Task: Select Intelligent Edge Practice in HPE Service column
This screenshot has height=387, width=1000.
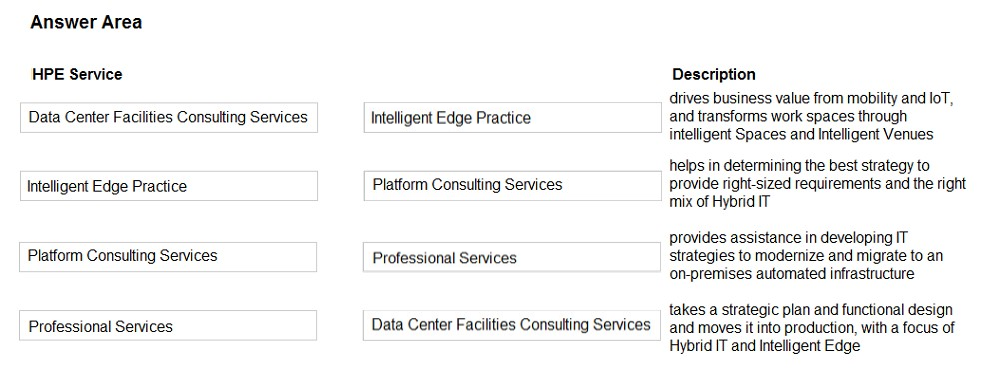Action: [168, 186]
